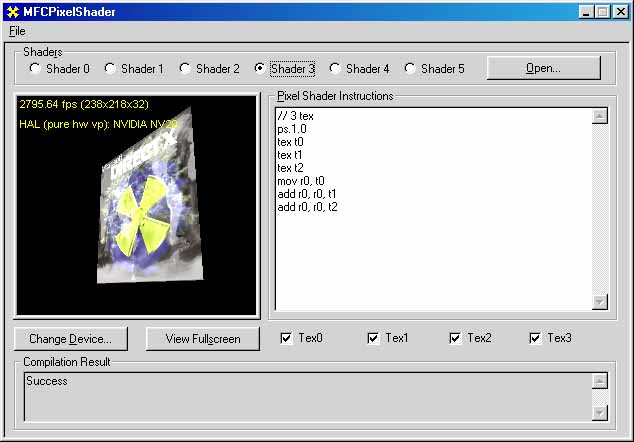This screenshot has height=442, width=634.
Task: Click the shader instructions scroll up arrow
Action: [x=600, y=116]
